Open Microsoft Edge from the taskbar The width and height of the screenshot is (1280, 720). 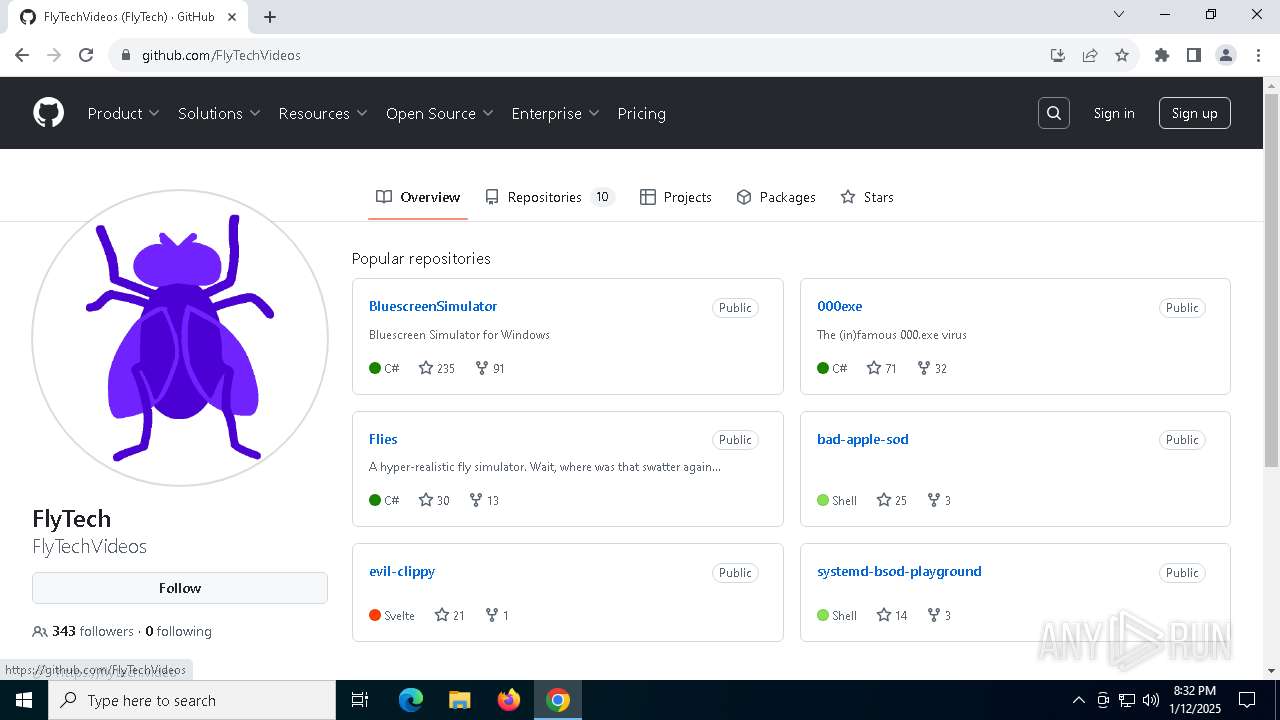tap(411, 700)
